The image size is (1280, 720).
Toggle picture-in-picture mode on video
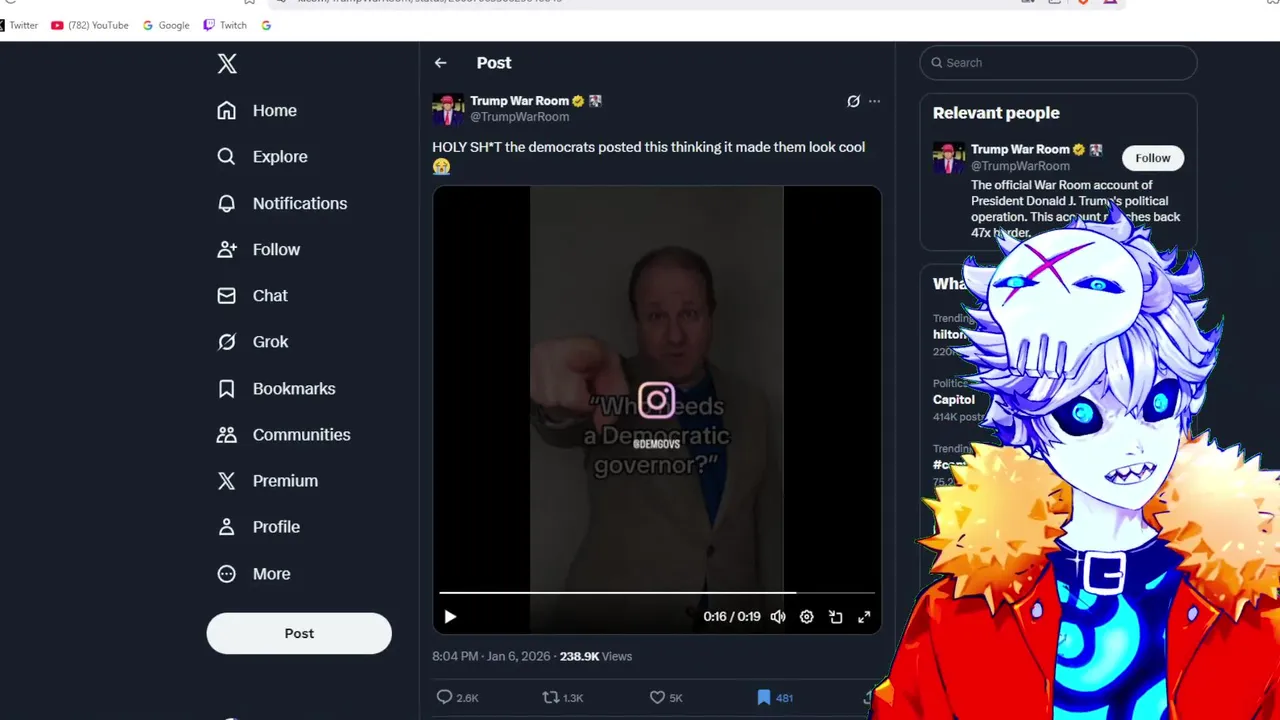coord(836,617)
